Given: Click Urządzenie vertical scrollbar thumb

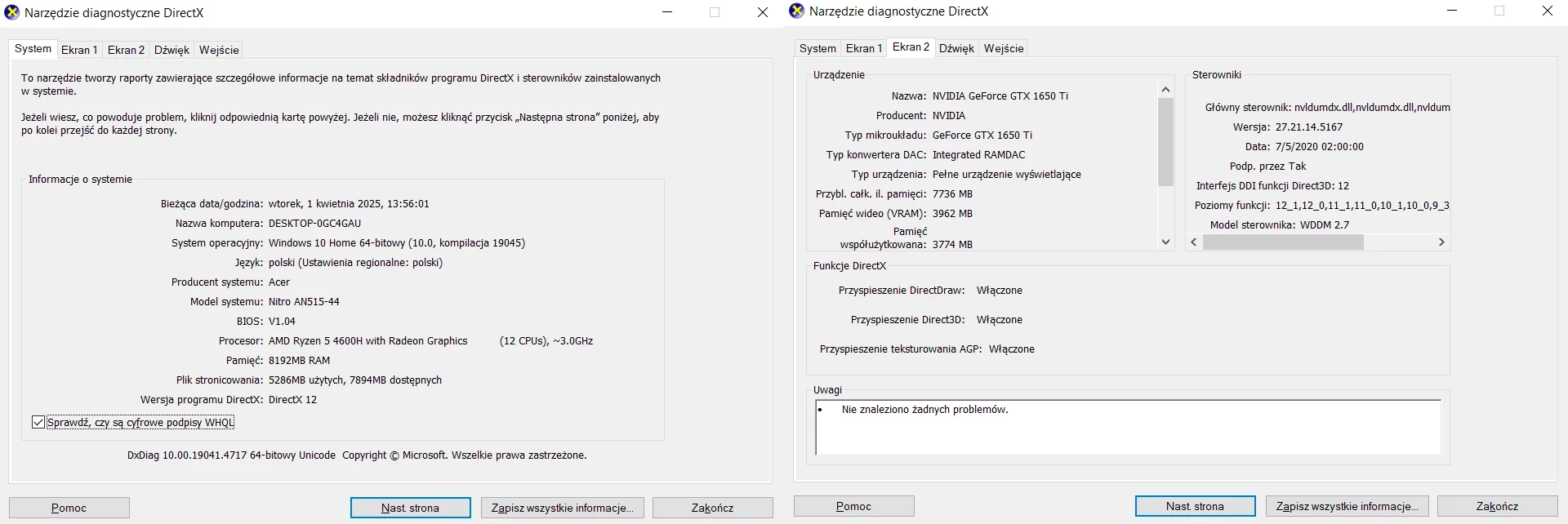Looking at the screenshot, I should 1166,142.
